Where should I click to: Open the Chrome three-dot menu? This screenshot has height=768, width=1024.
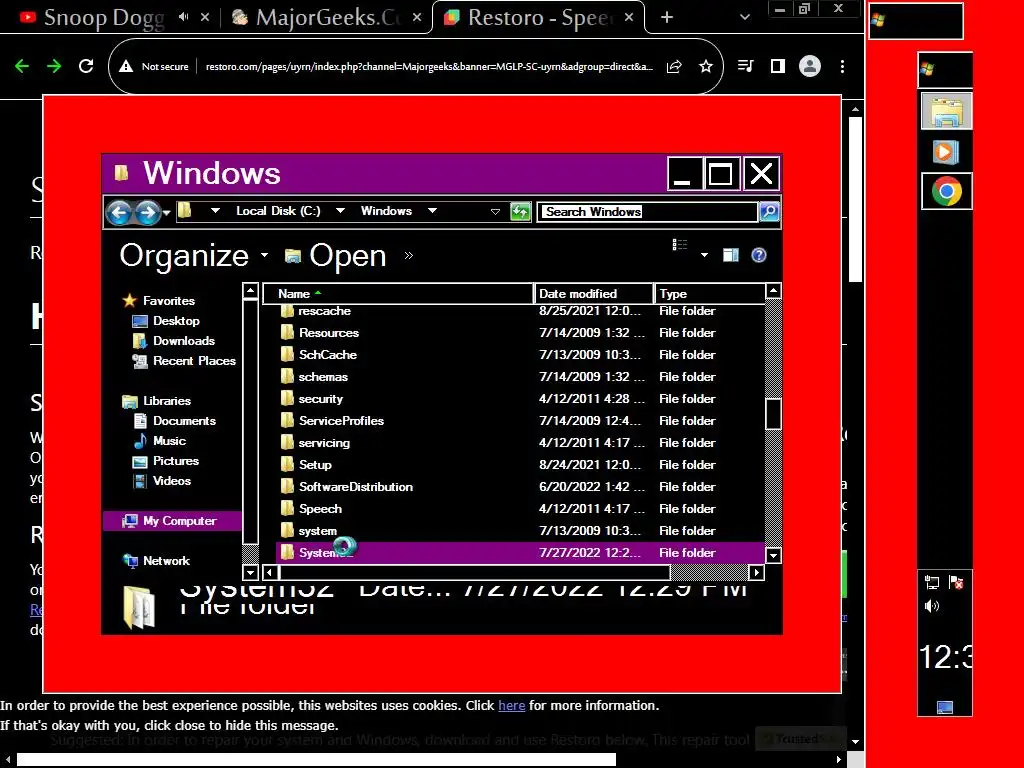[842, 66]
